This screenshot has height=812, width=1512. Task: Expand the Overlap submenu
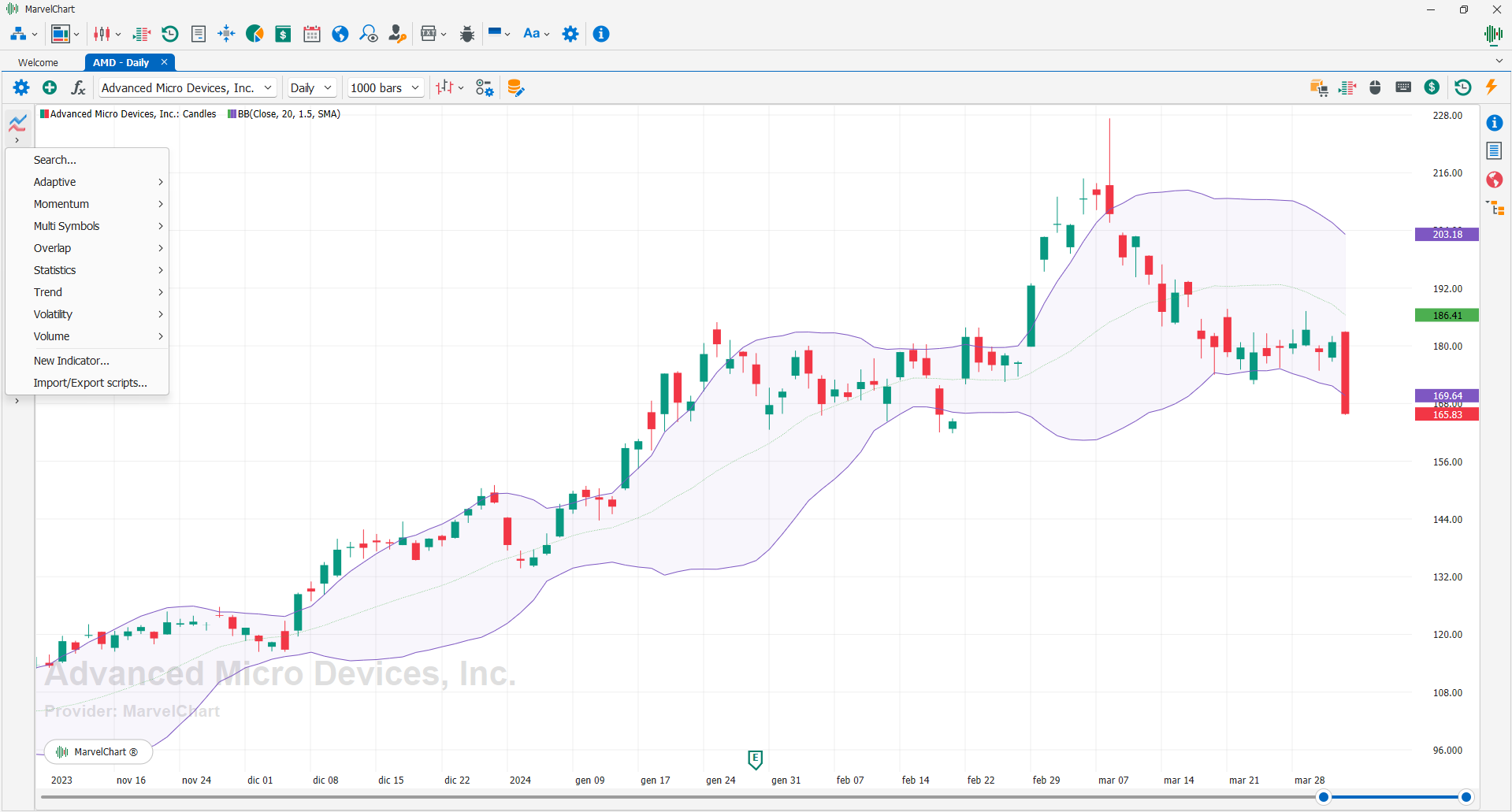pyautogui.click(x=87, y=248)
